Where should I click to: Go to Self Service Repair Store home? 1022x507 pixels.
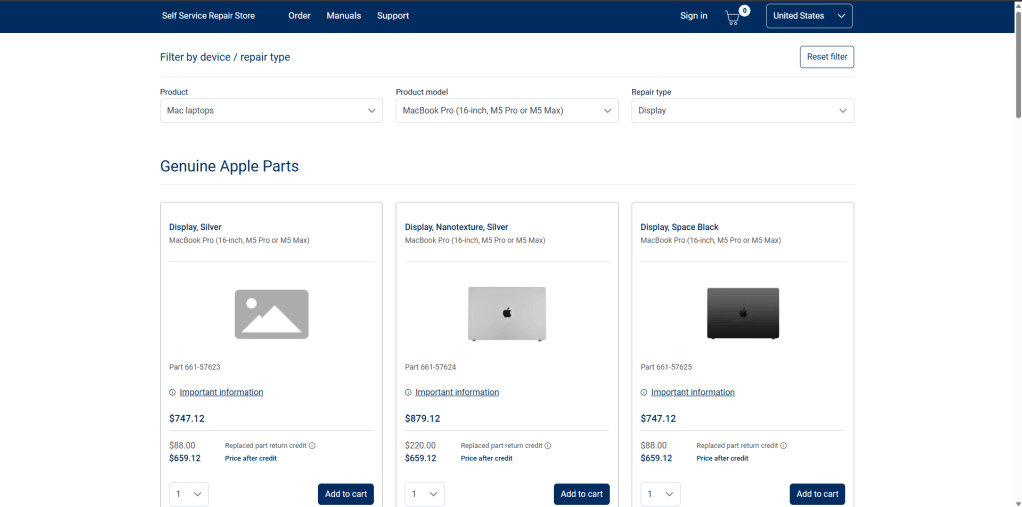pos(209,16)
